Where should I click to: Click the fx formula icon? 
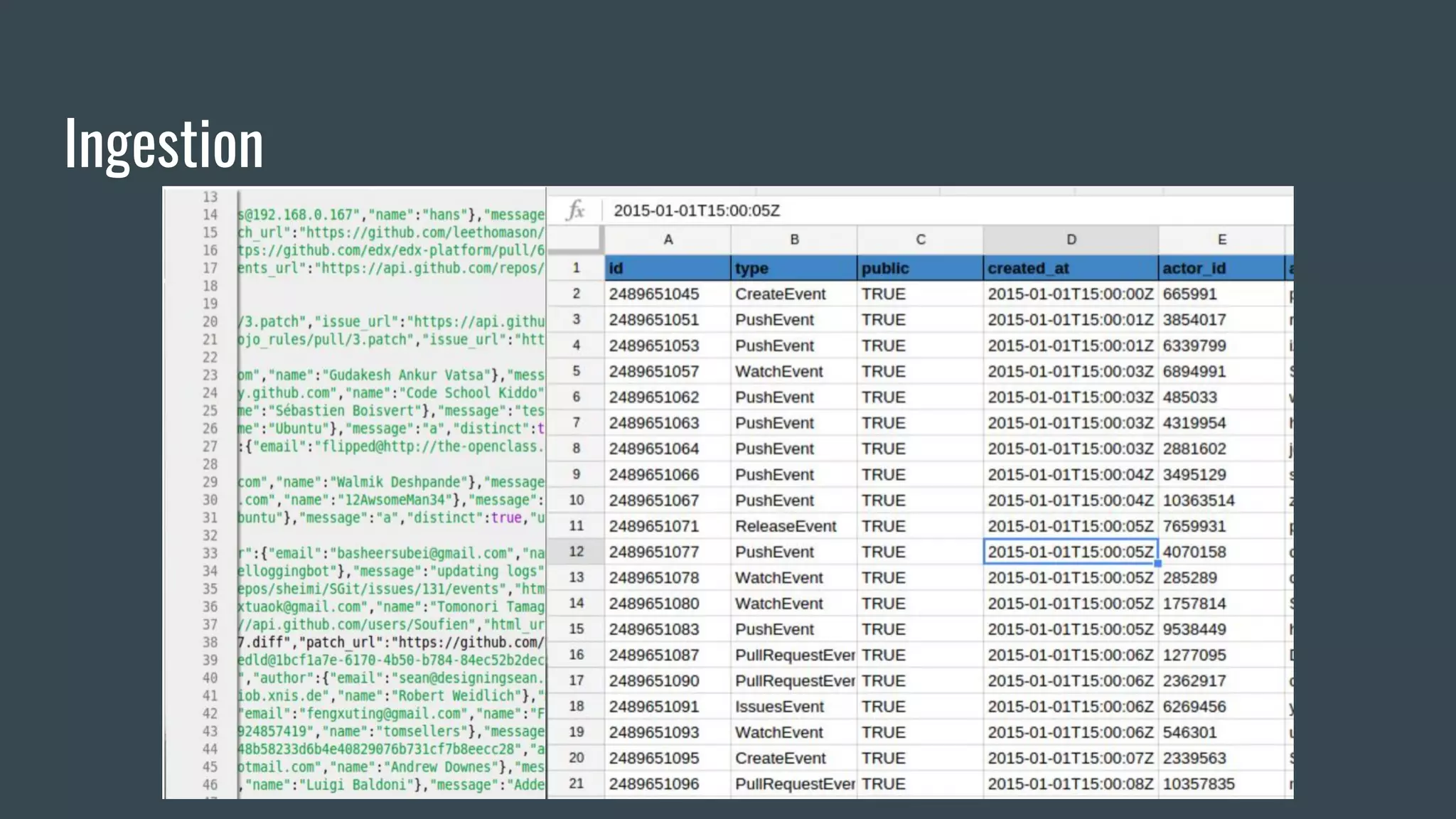point(575,210)
